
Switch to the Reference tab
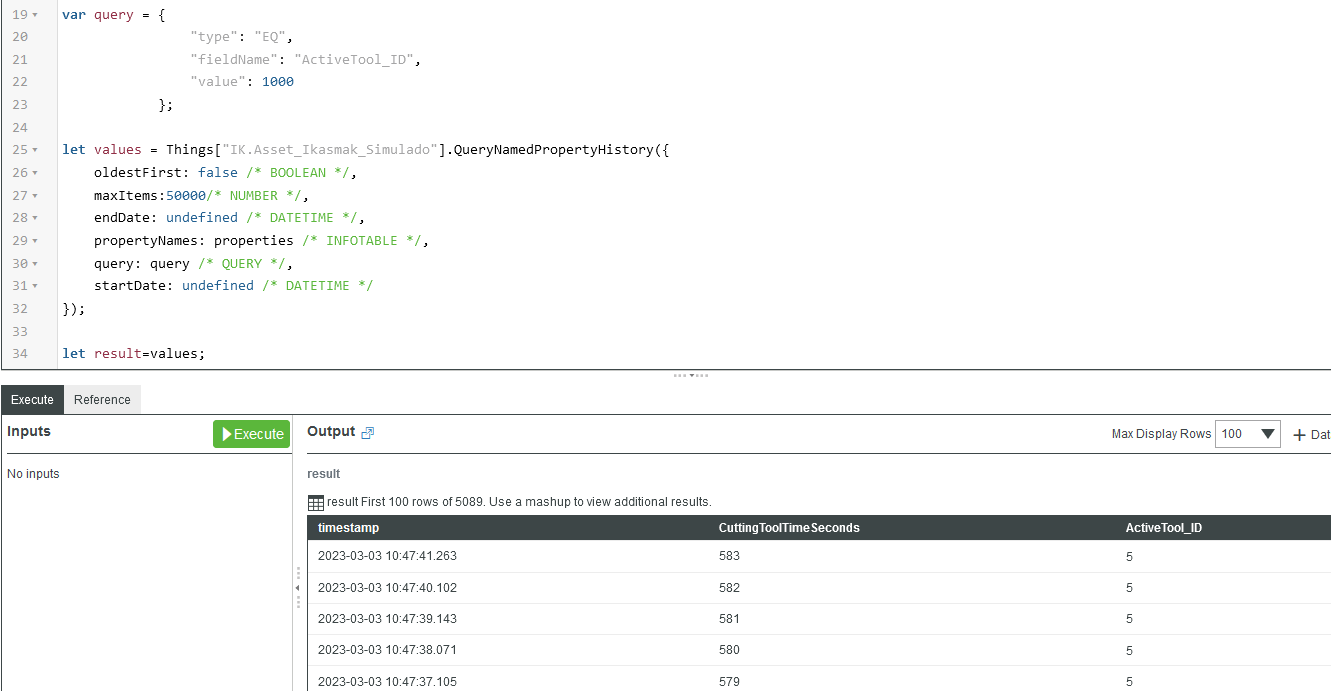(102, 400)
